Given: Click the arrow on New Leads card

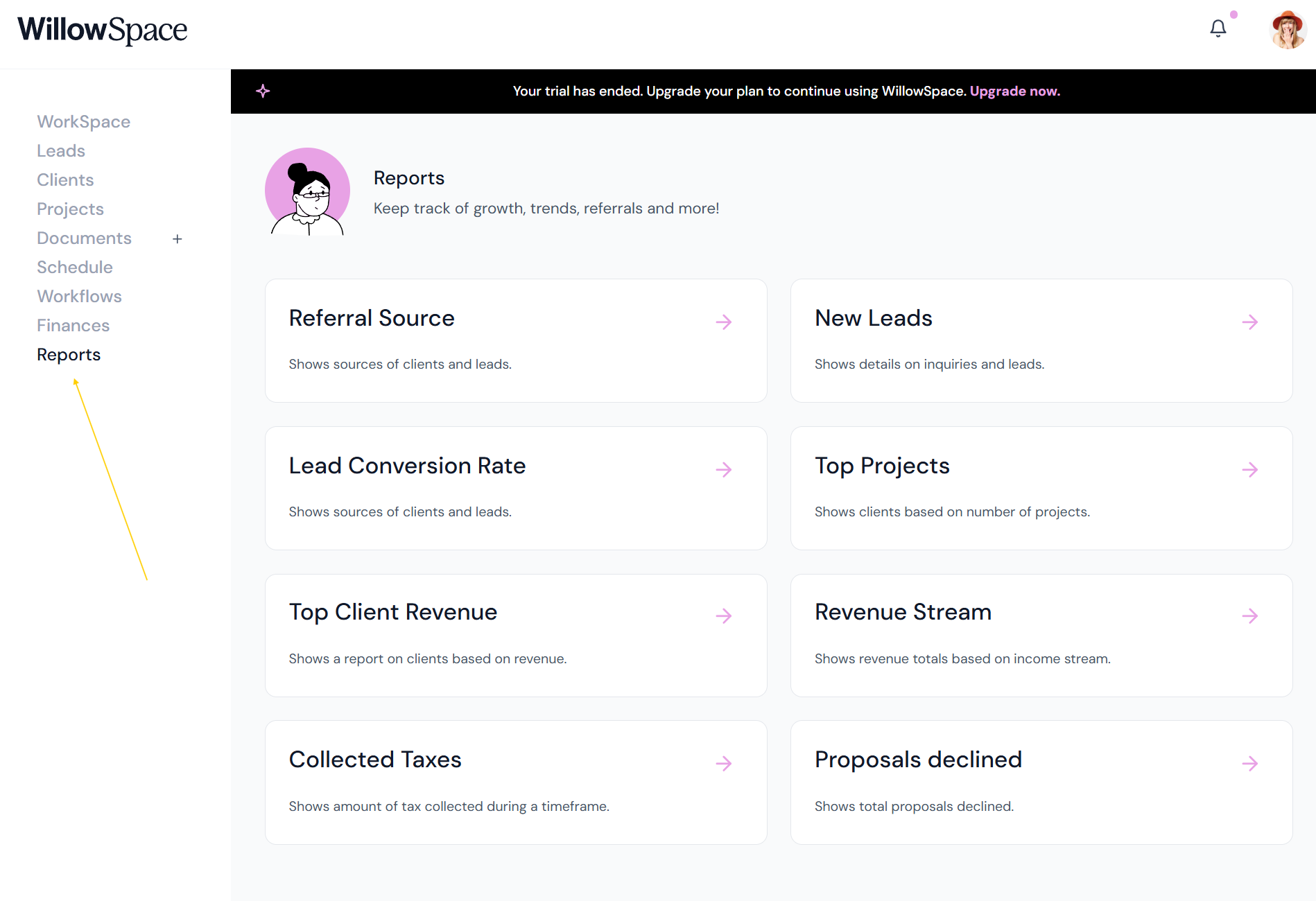Looking at the screenshot, I should coord(1249,322).
